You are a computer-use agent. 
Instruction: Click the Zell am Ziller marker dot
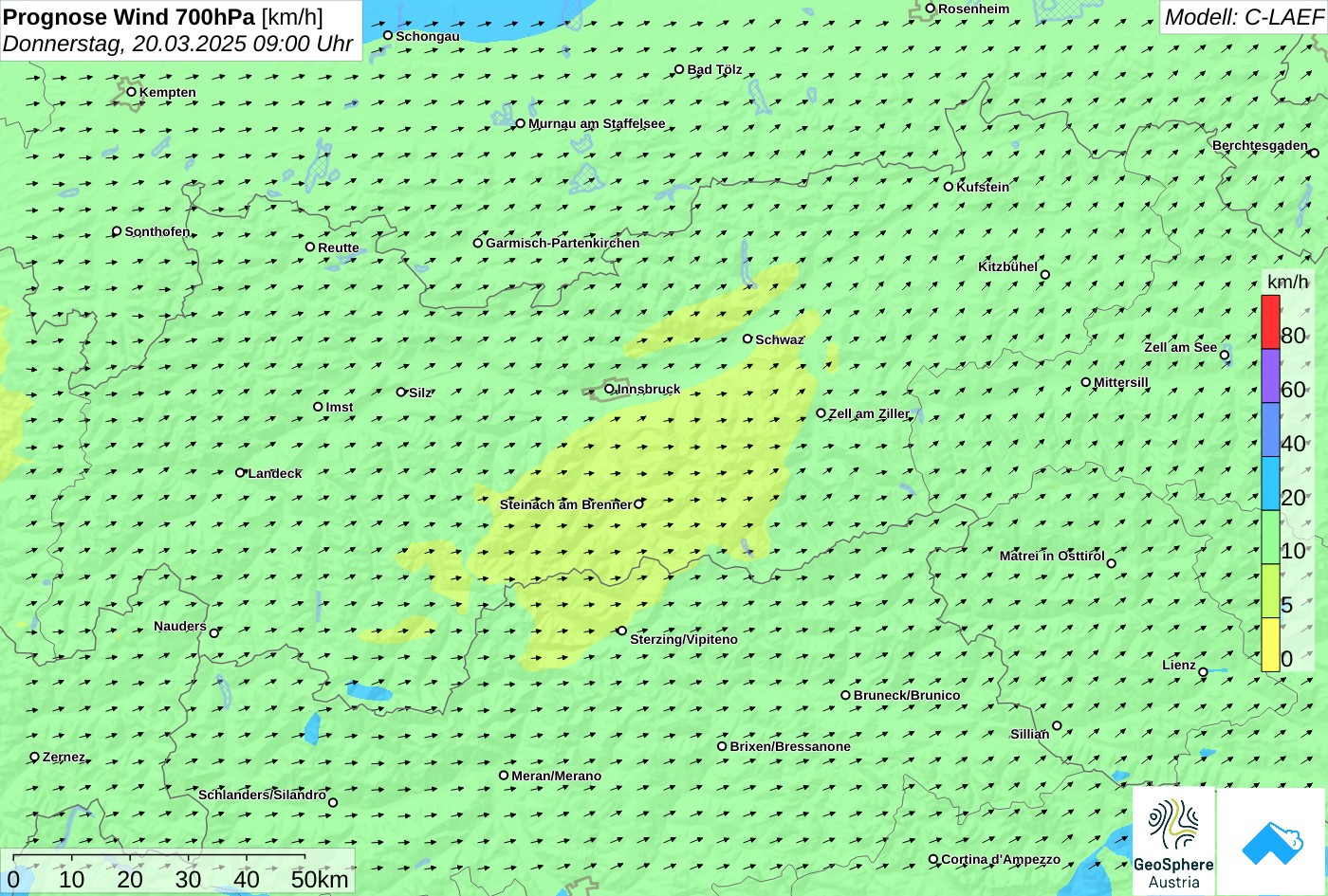[821, 413]
